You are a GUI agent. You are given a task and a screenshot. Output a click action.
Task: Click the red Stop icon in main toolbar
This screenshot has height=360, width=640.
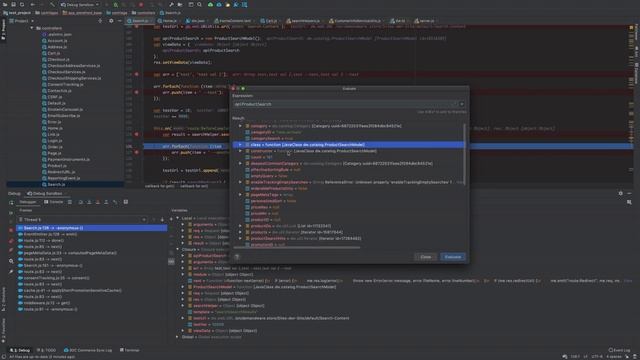(x=141, y=4)
